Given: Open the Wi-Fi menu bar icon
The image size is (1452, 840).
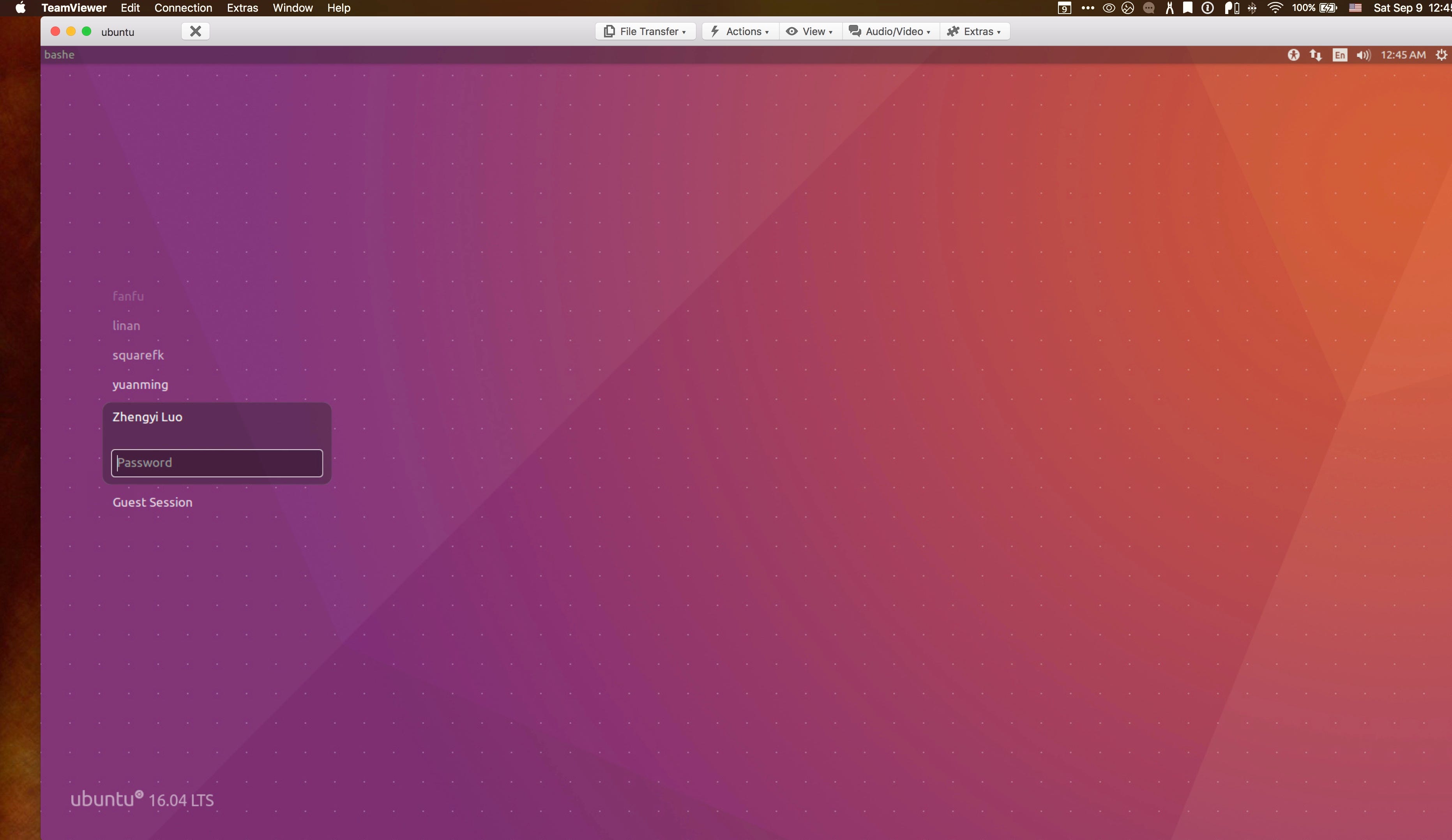Looking at the screenshot, I should (x=1275, y=7).
